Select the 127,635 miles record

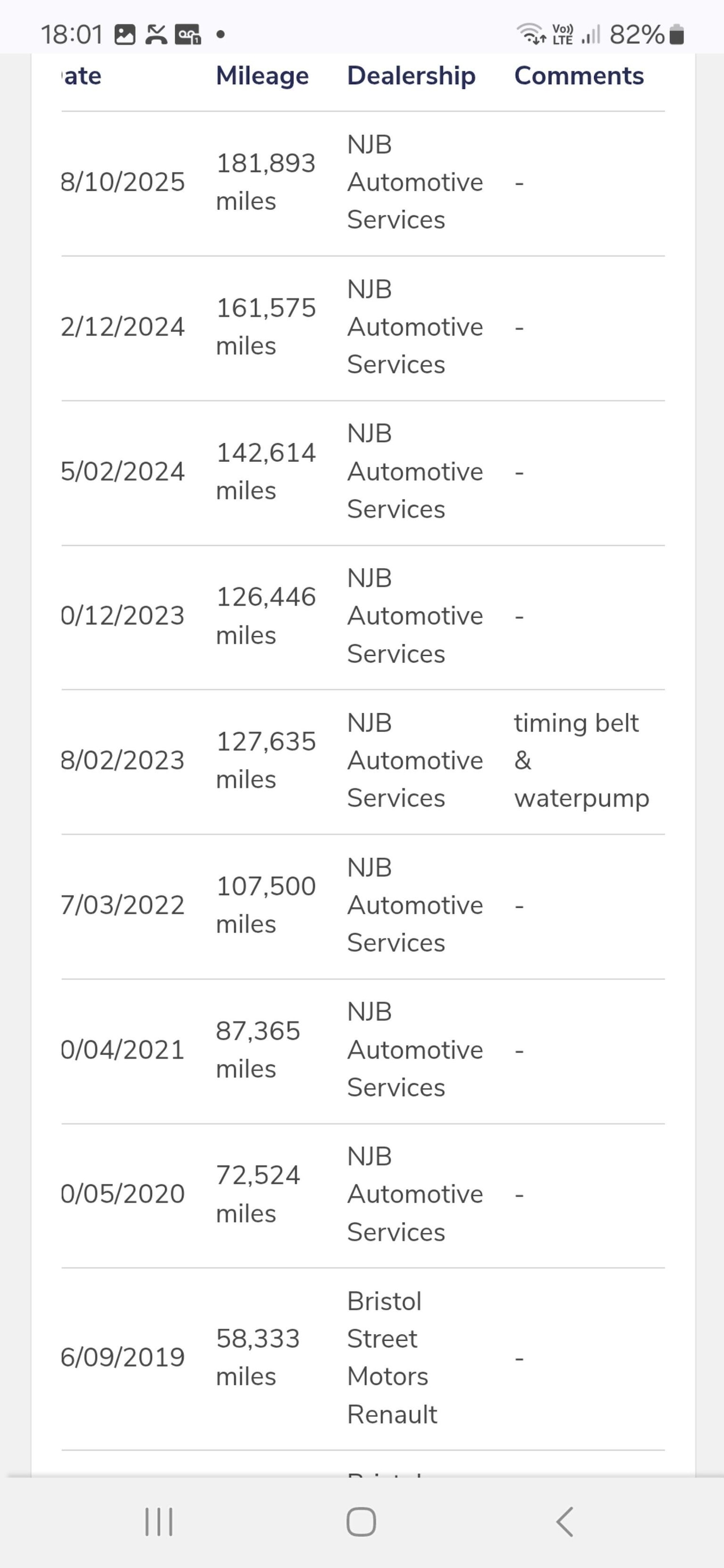coord(265,760)
